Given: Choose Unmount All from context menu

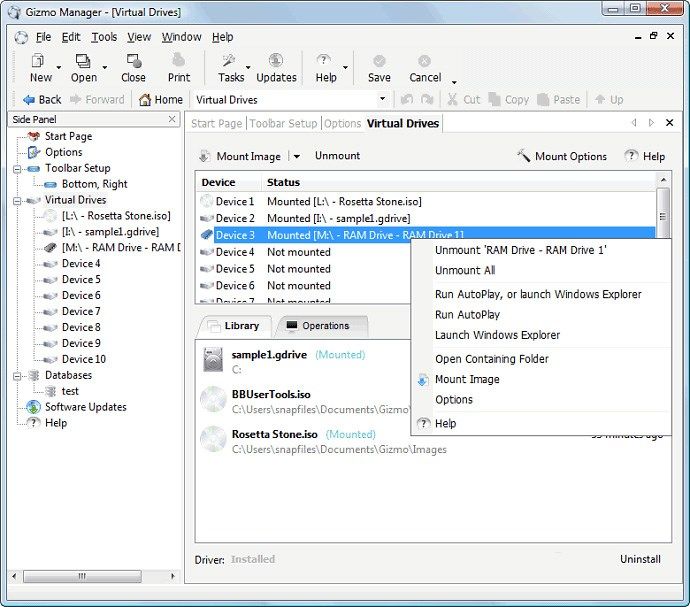Looking at the screenshot, I should [x=465, y=270].
